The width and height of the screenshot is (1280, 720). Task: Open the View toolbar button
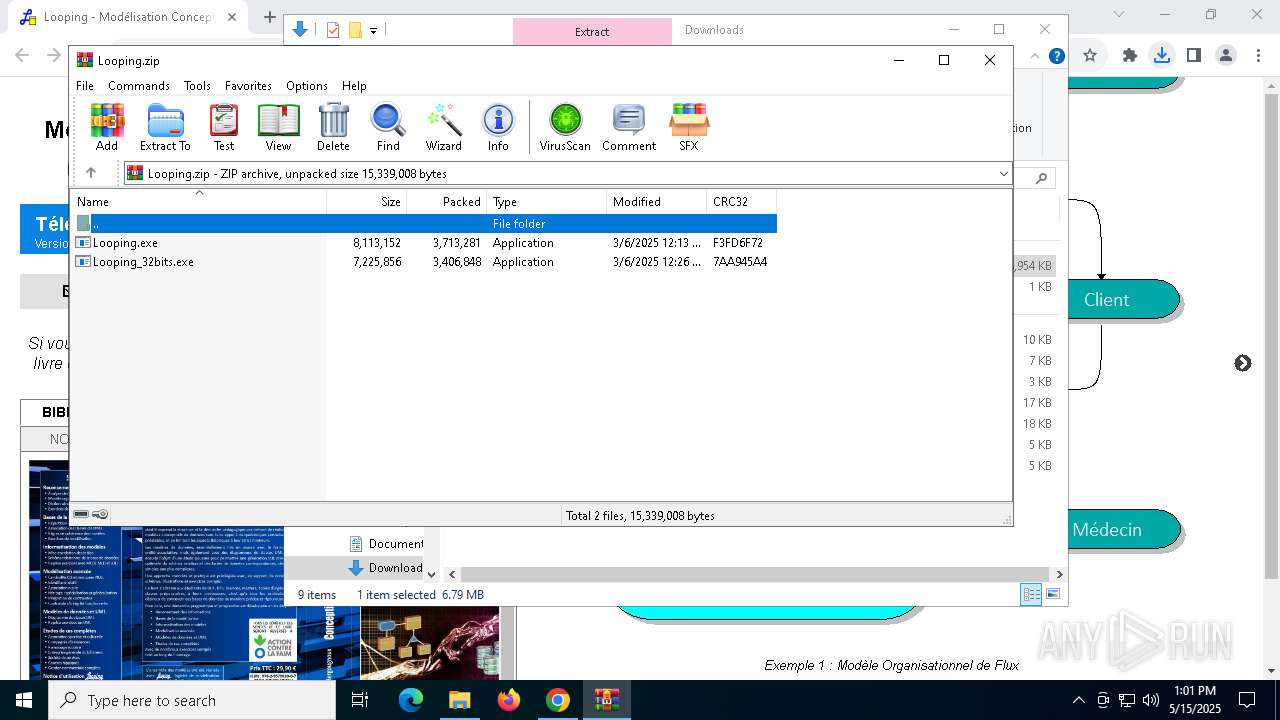(278, 127)
